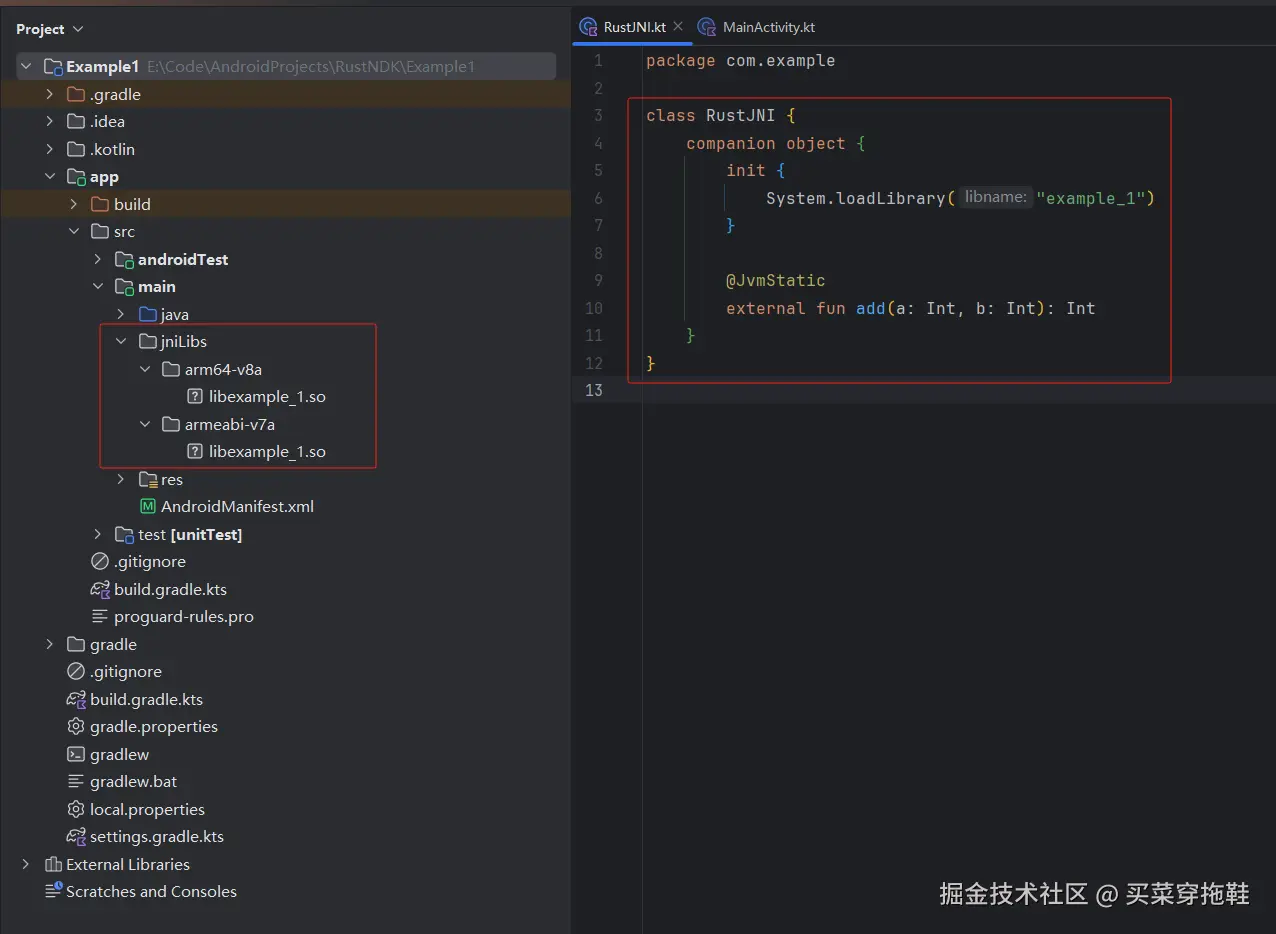Click the "example_1" string literal

pos(1090,198)
